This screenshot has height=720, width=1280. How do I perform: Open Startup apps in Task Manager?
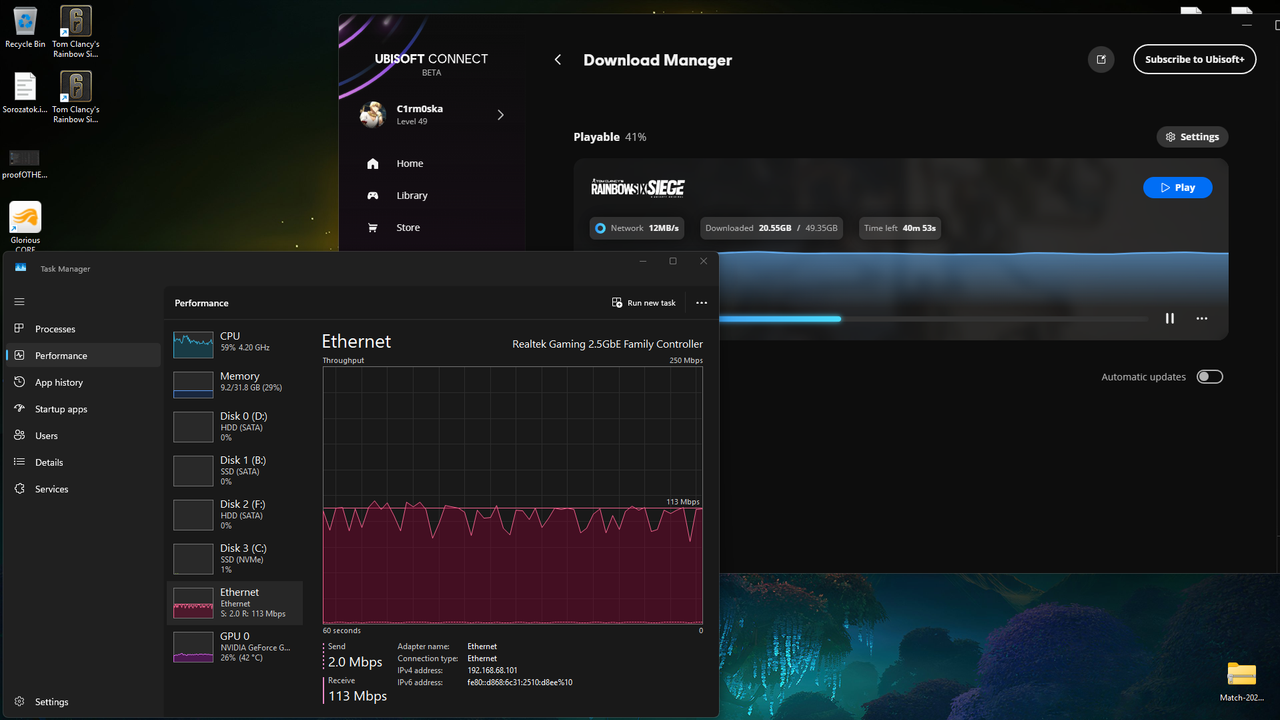83,409
